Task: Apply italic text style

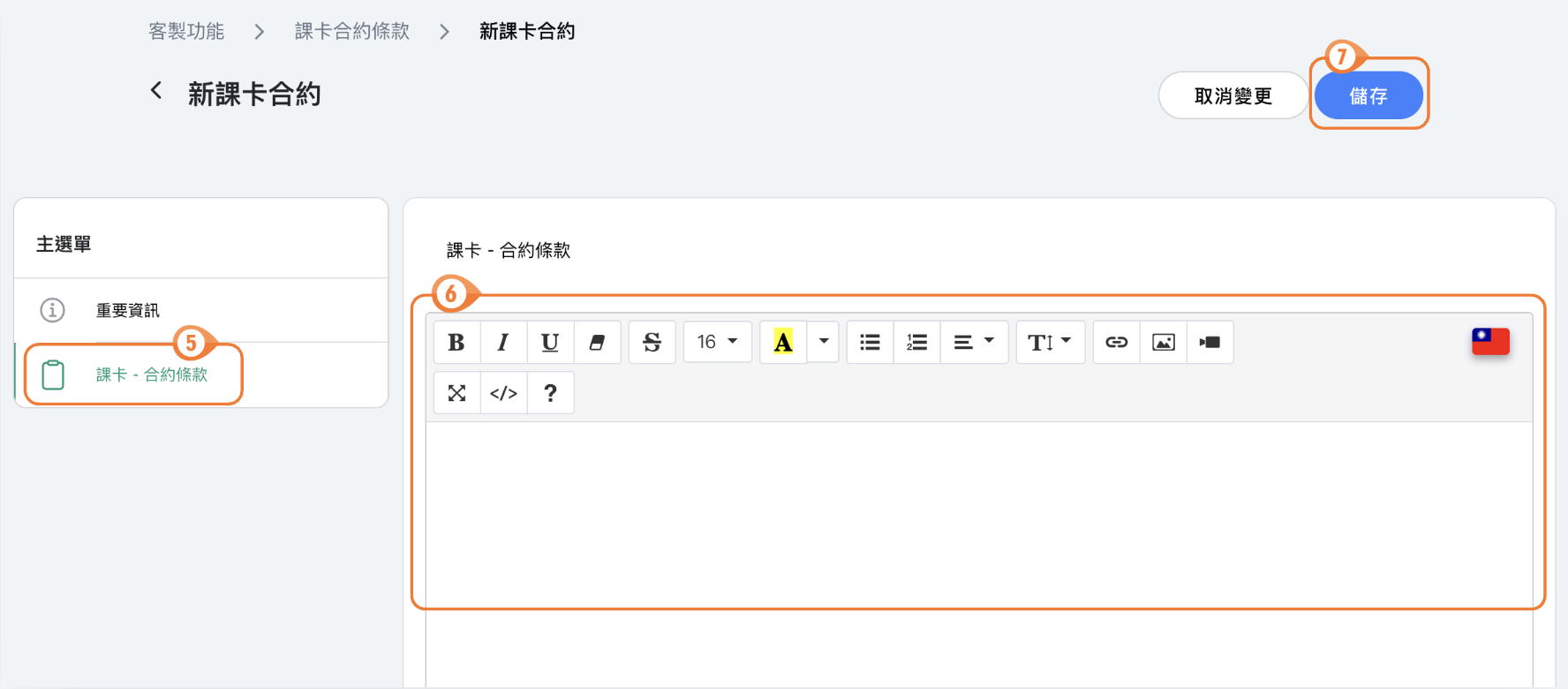Action: [x=503, y=343]
